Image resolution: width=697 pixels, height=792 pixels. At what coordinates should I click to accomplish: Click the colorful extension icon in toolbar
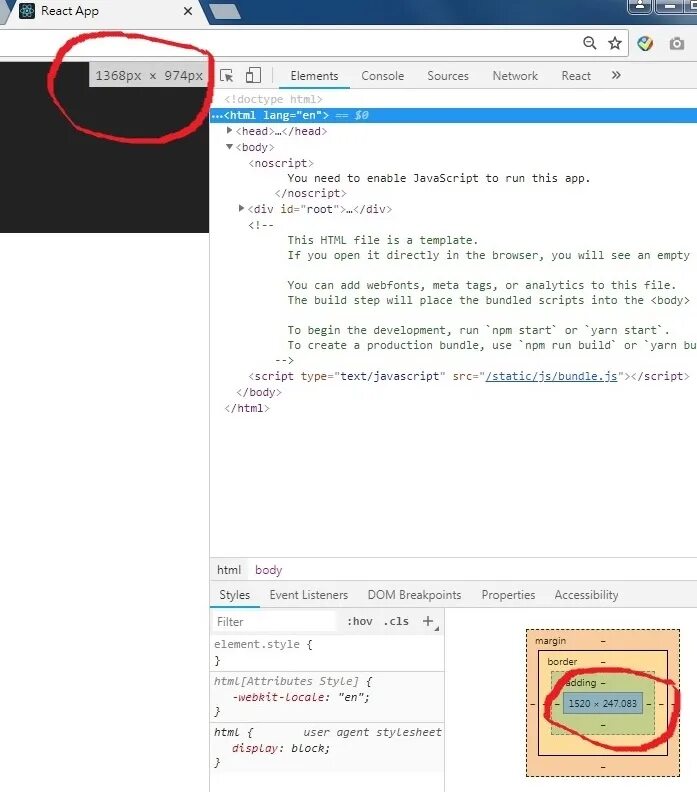tap(645, 43)
